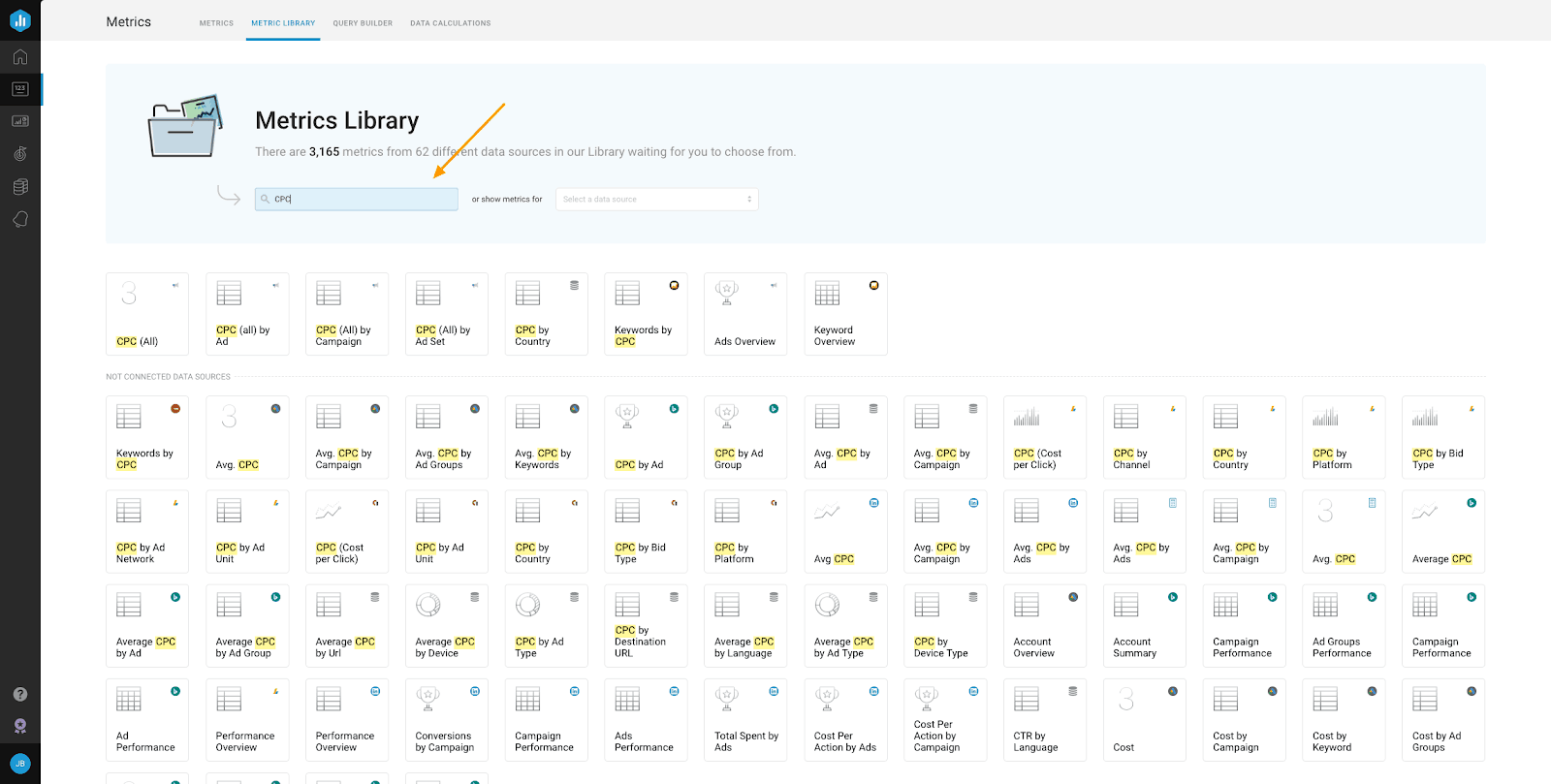Select the CPC (All) metric card
The height and width of the screenshot is (784, 1551).
(147, 314)
